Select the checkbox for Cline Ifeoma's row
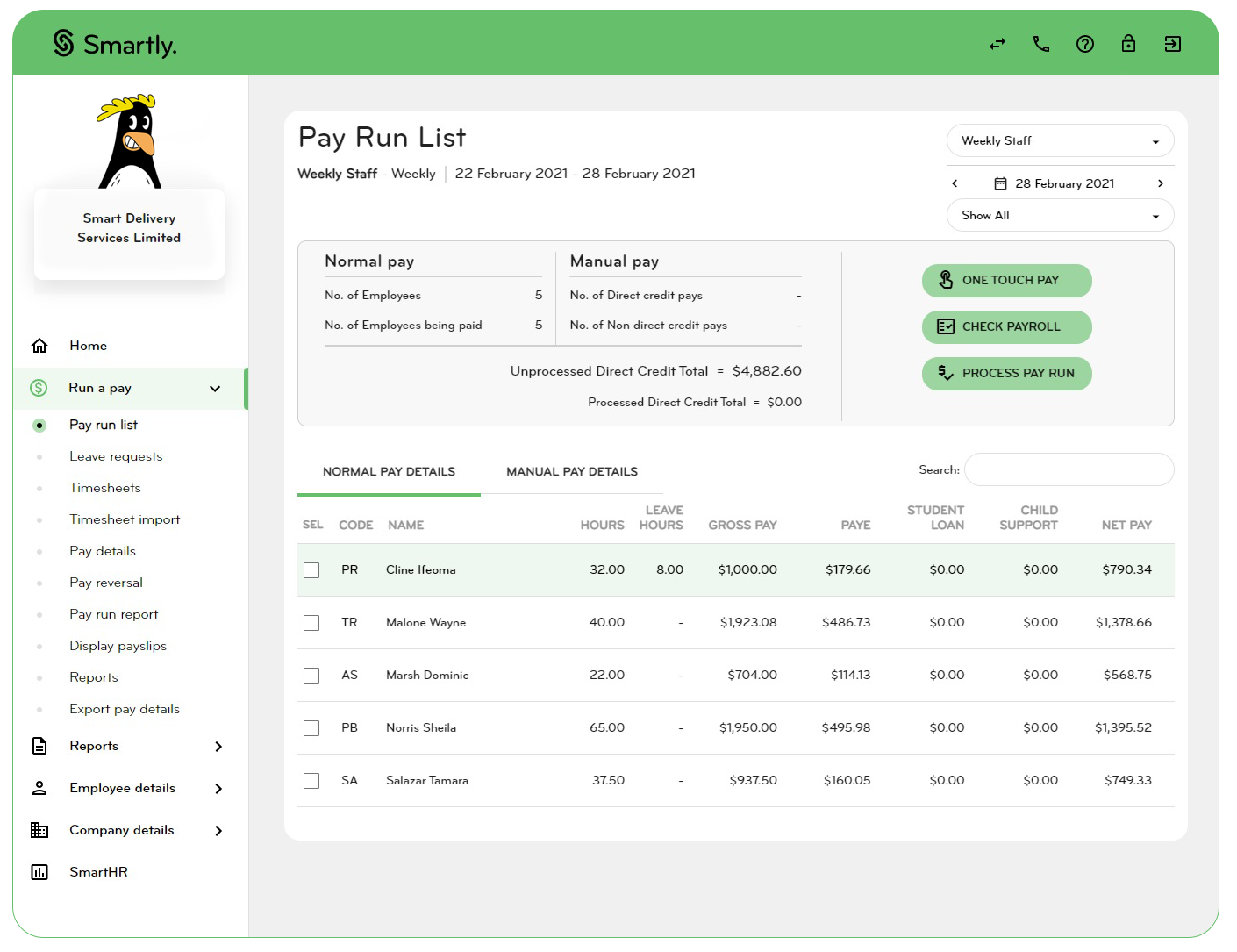The image size is (1237, 952). [311, 569]
